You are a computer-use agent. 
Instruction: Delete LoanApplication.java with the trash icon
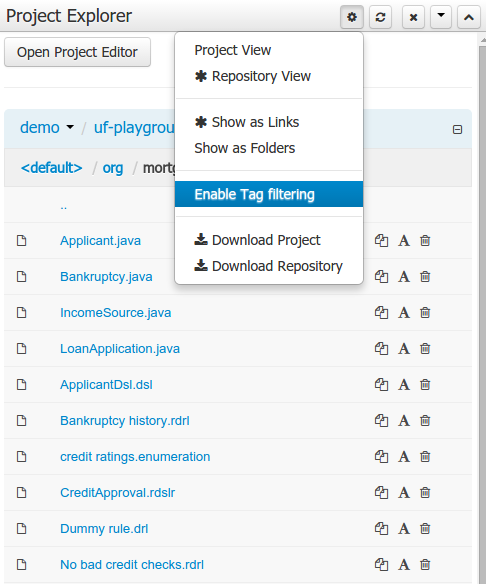[425, 349]
